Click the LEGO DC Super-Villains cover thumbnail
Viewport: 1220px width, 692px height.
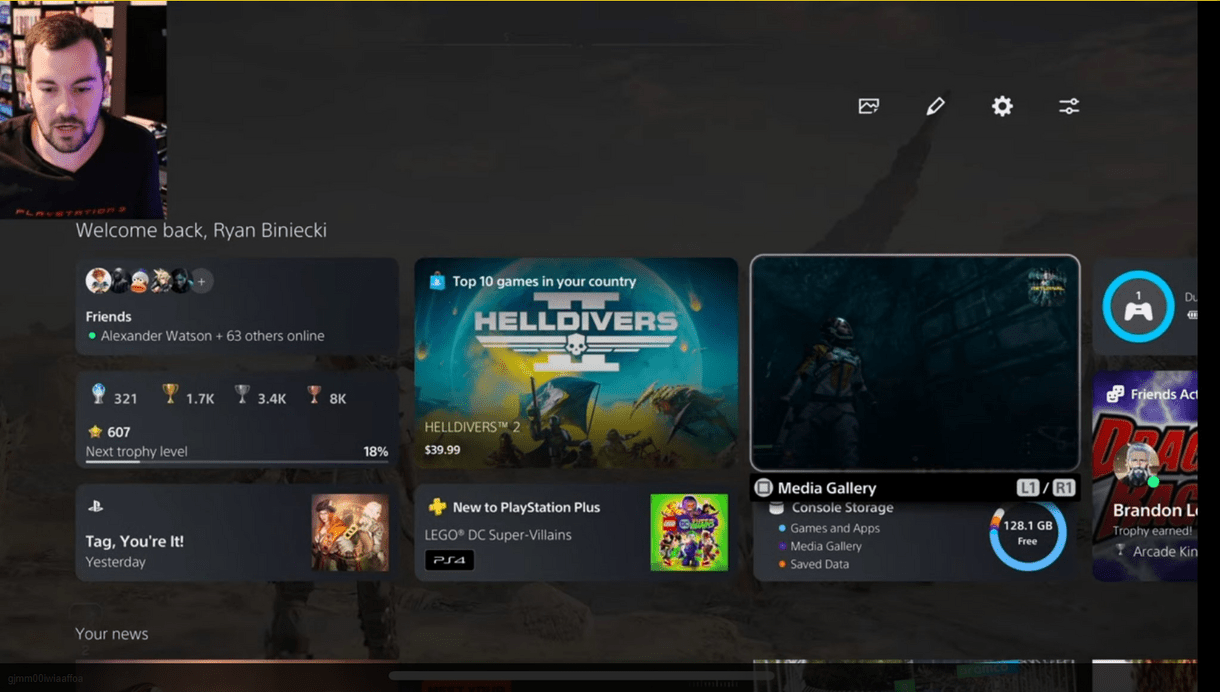tap(689, 533)
